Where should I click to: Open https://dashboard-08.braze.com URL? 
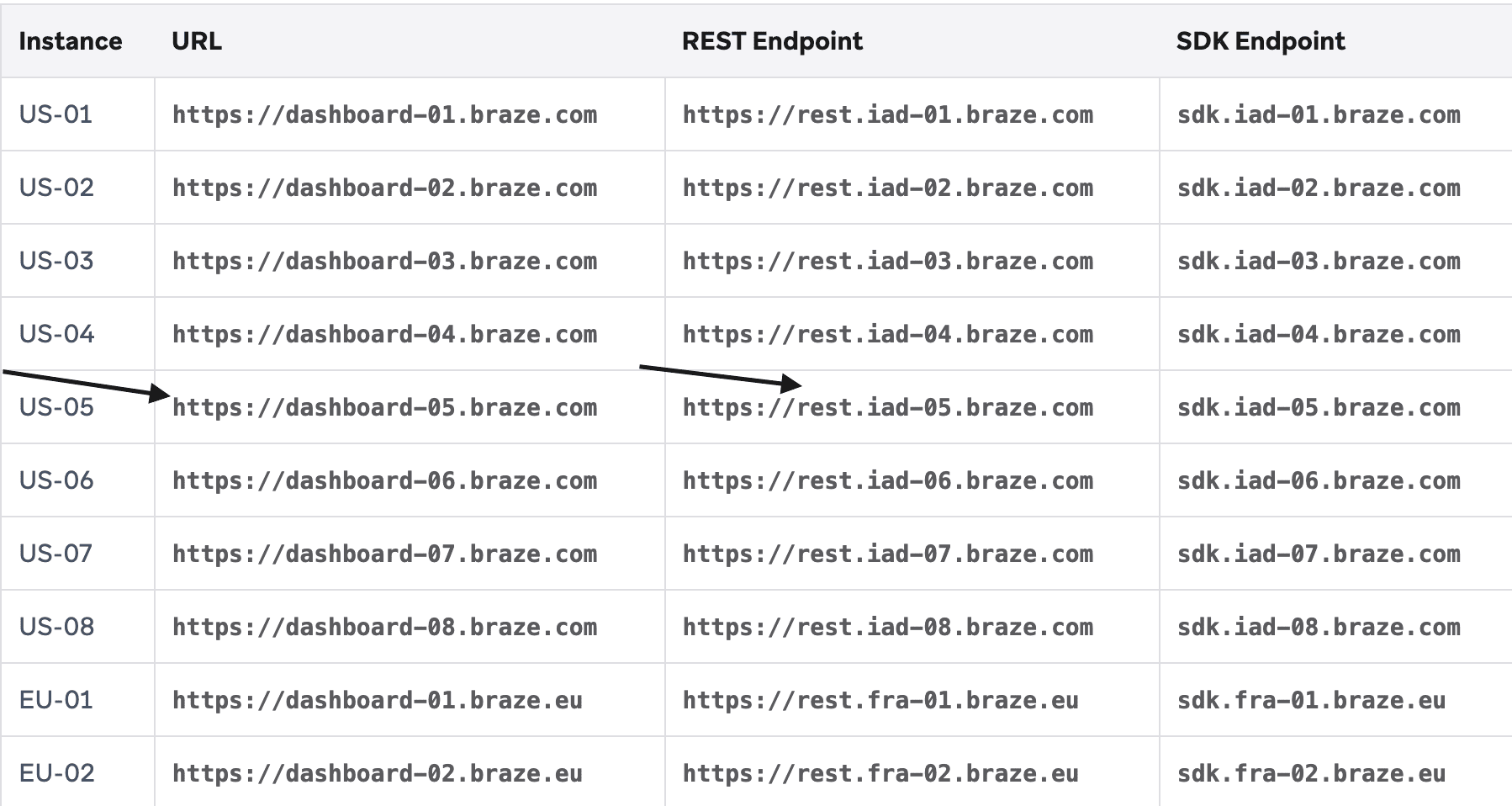385,627
